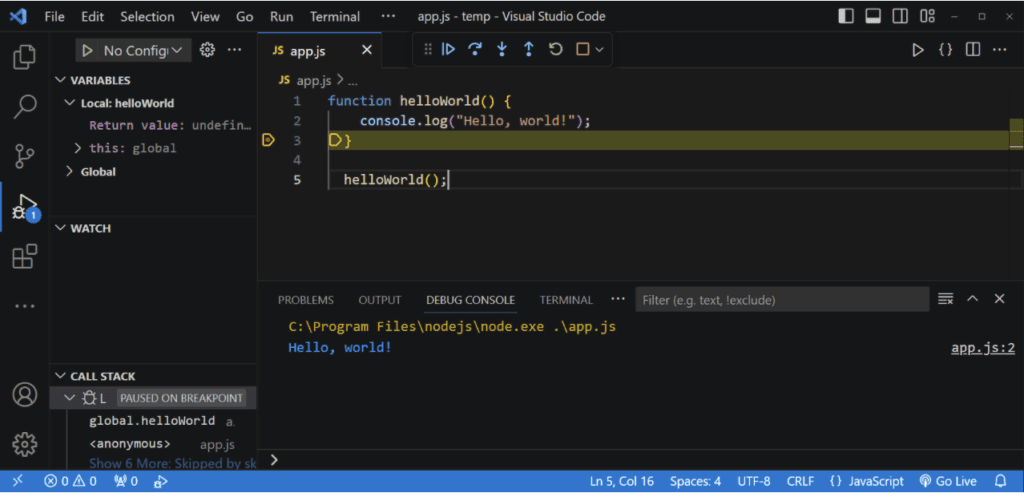This screenshot has height=497, width=1024.
Task: Toggle the primary side bar layout button
Action: tap(846, 17)
